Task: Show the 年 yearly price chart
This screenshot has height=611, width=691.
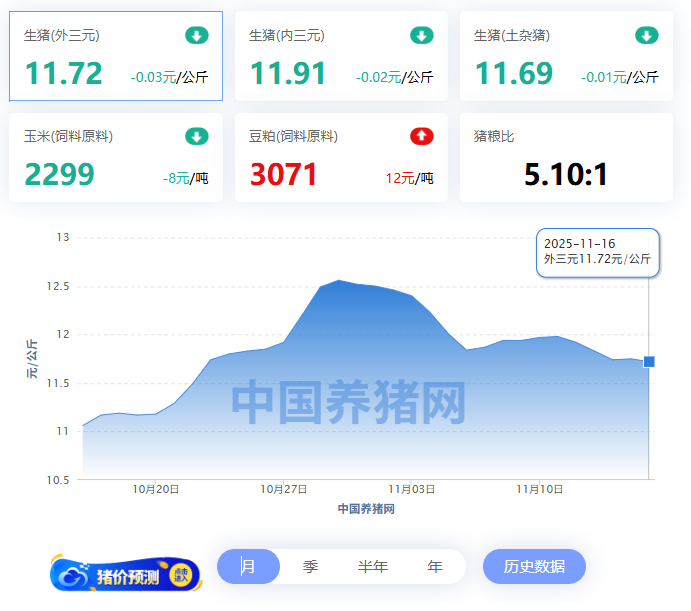Action: (435, 567)
